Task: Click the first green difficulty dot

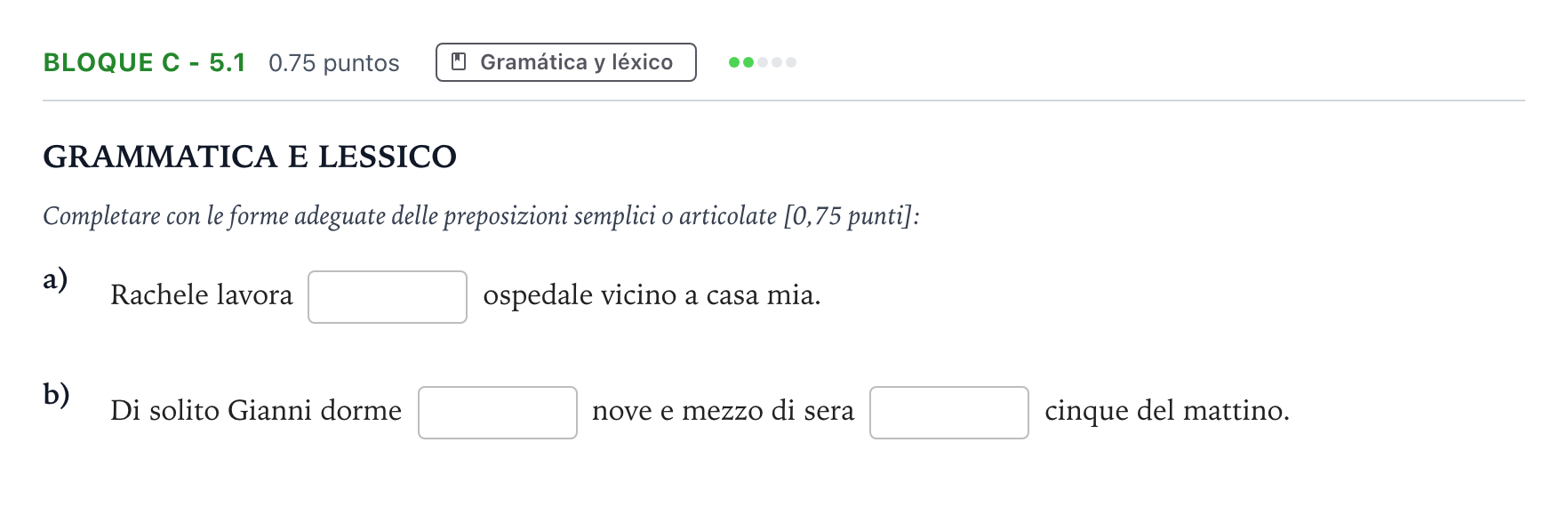Action: click(x=734, y=62)
